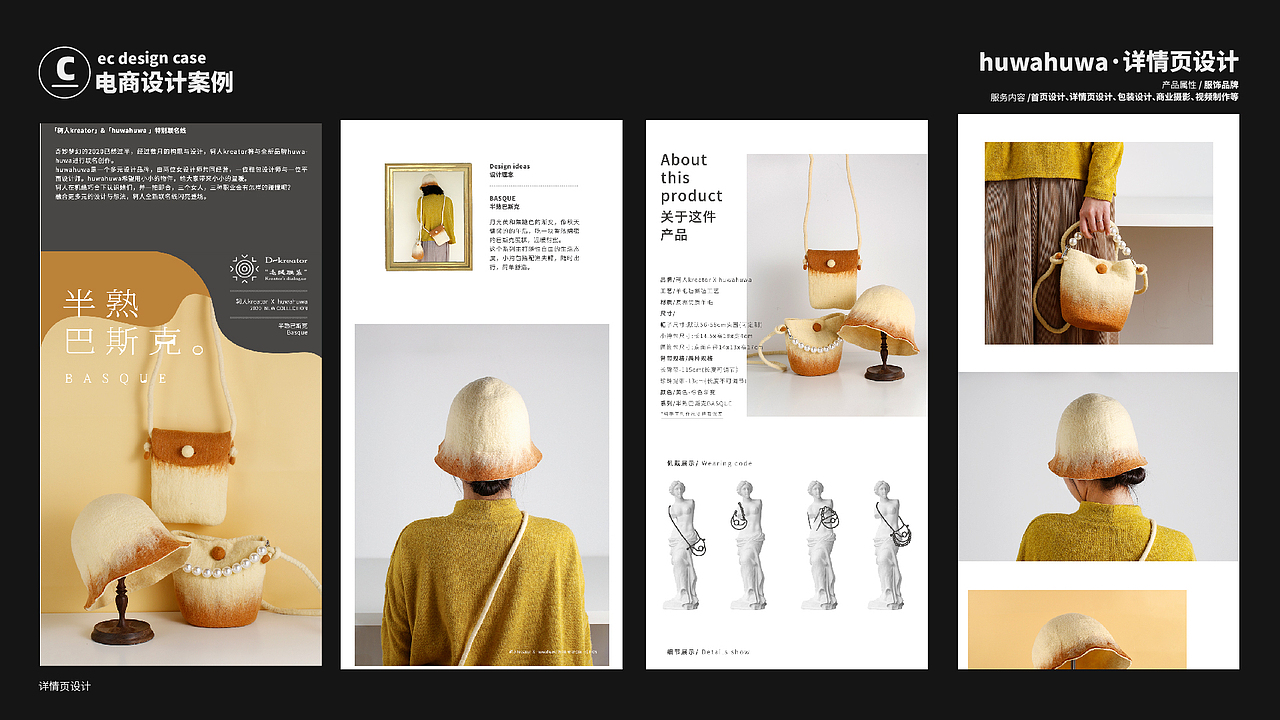Open the cropped hat image on yellow background
The height and width of the screenshot is (720, 1280).
(1077, 629)
